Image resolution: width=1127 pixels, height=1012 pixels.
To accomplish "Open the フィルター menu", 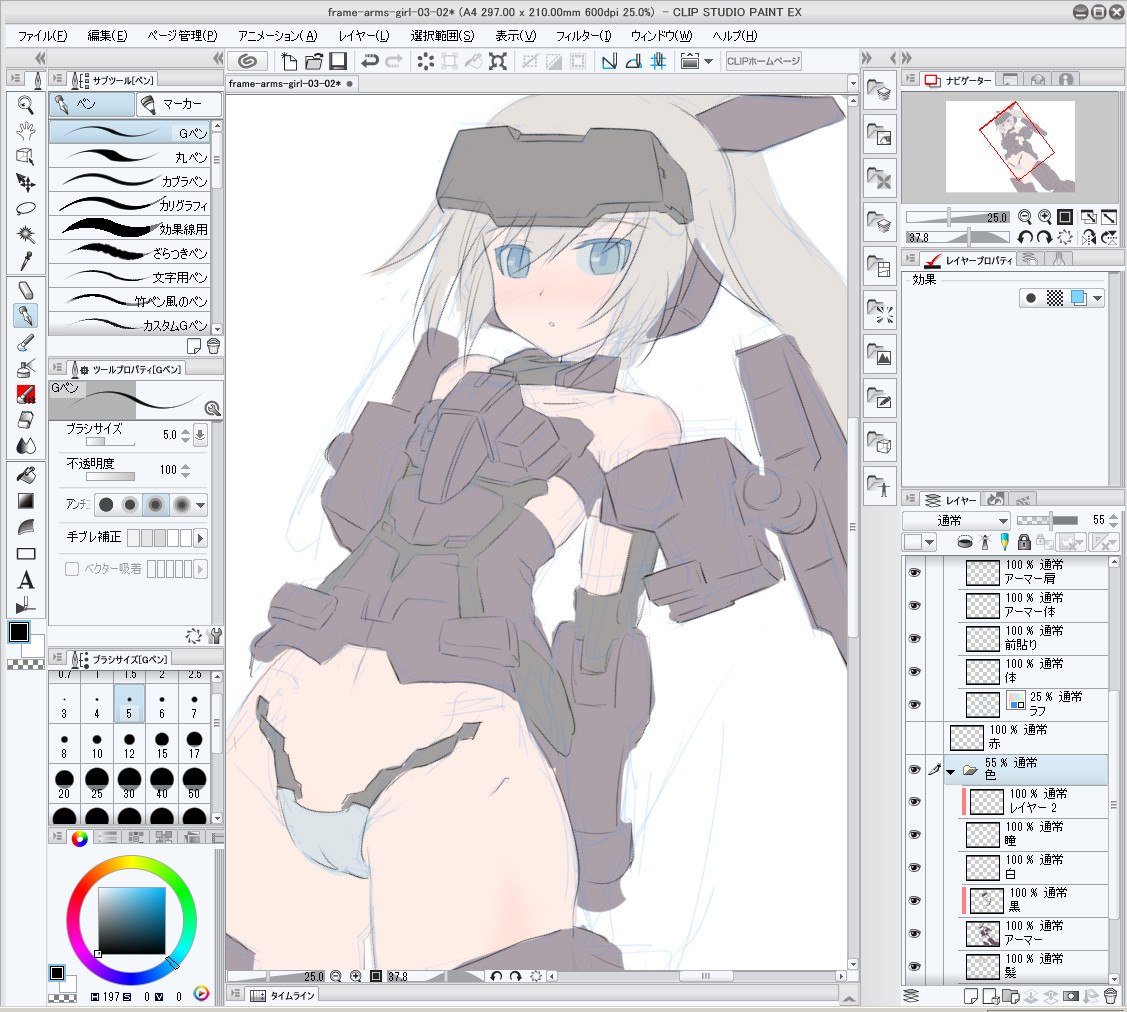I will point(583,36).
